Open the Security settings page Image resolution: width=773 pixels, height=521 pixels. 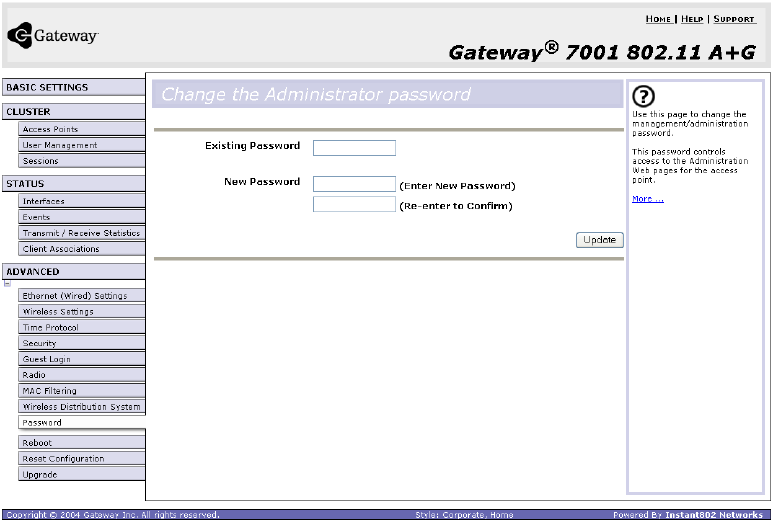coord(82,343)
